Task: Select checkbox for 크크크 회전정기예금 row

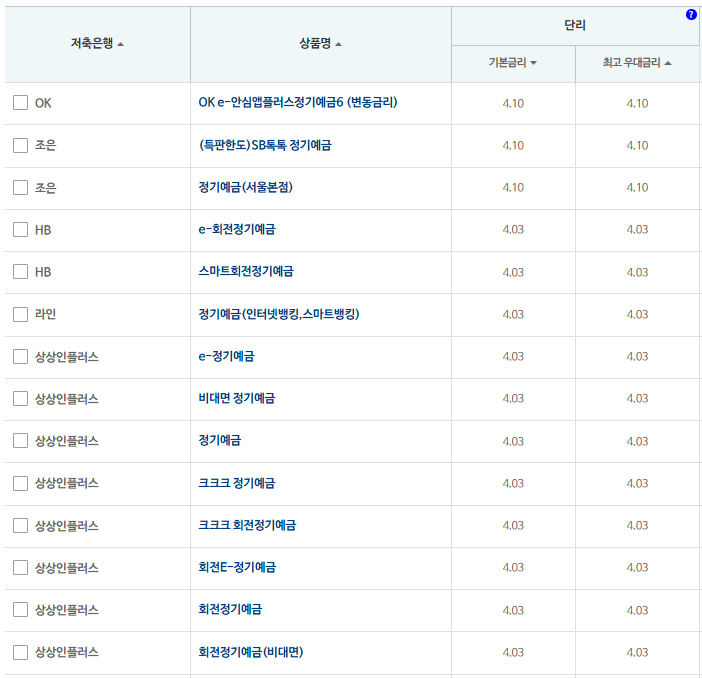Action: click(21, 525)
